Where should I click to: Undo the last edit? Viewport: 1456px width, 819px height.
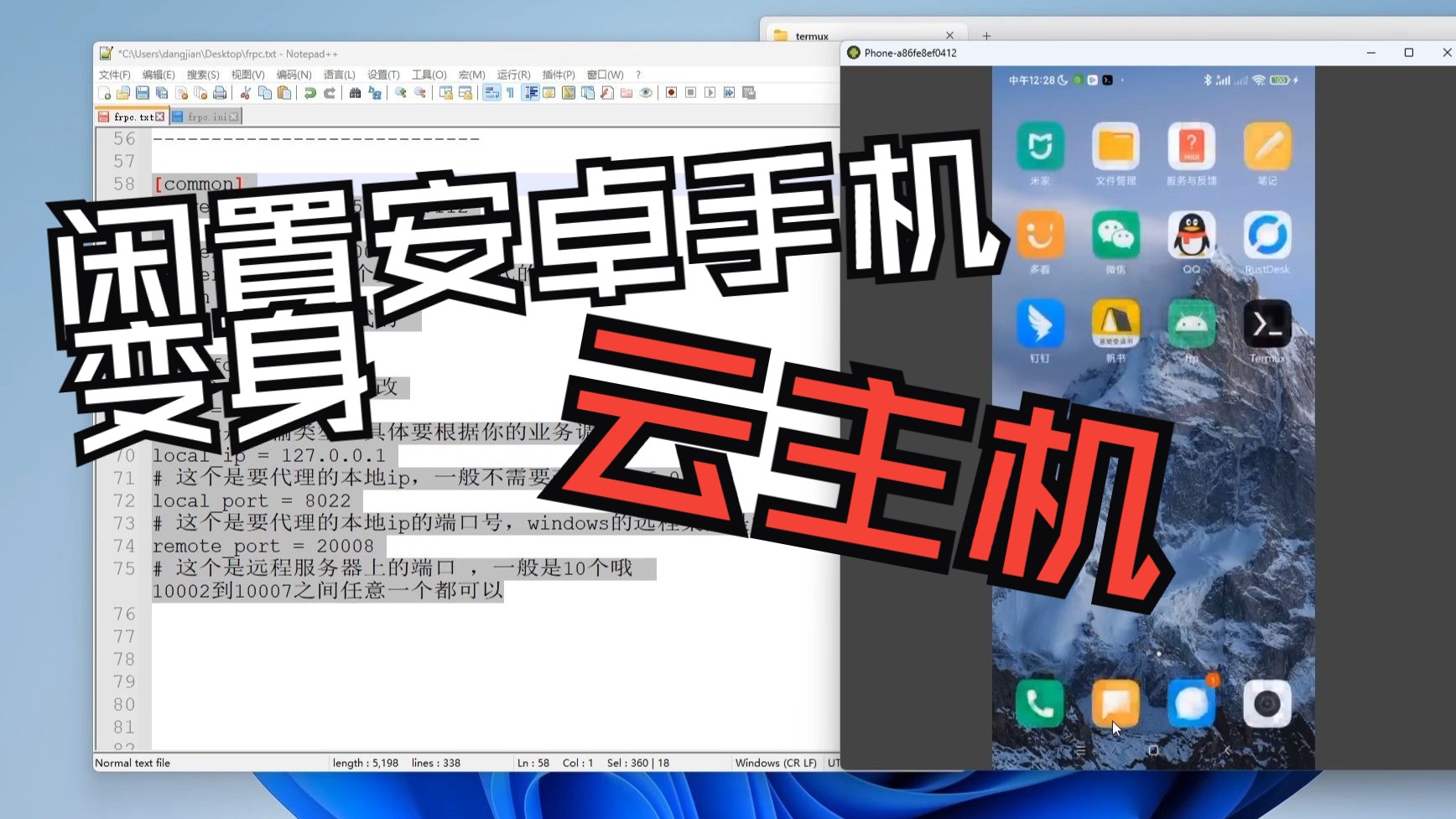point(310,93)
